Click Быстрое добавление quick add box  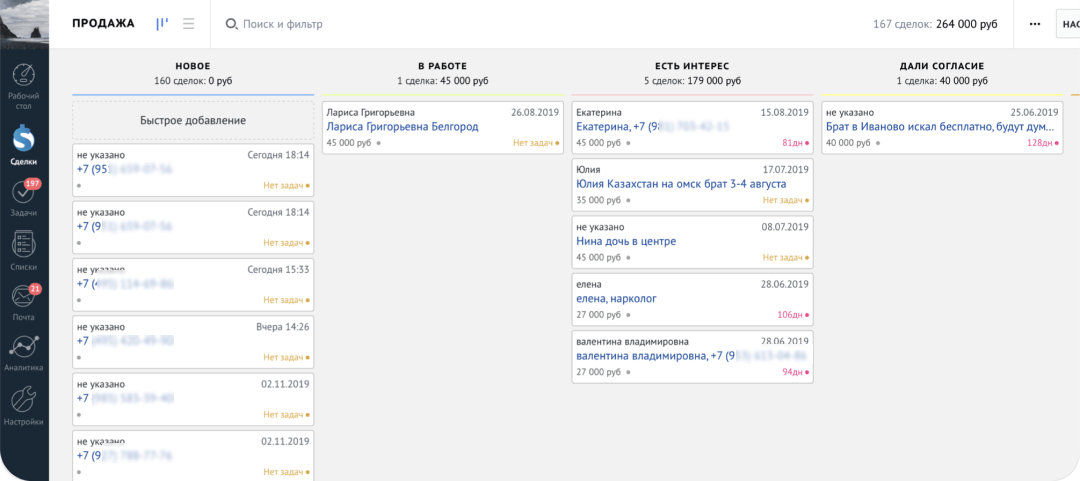pos(193,121)
